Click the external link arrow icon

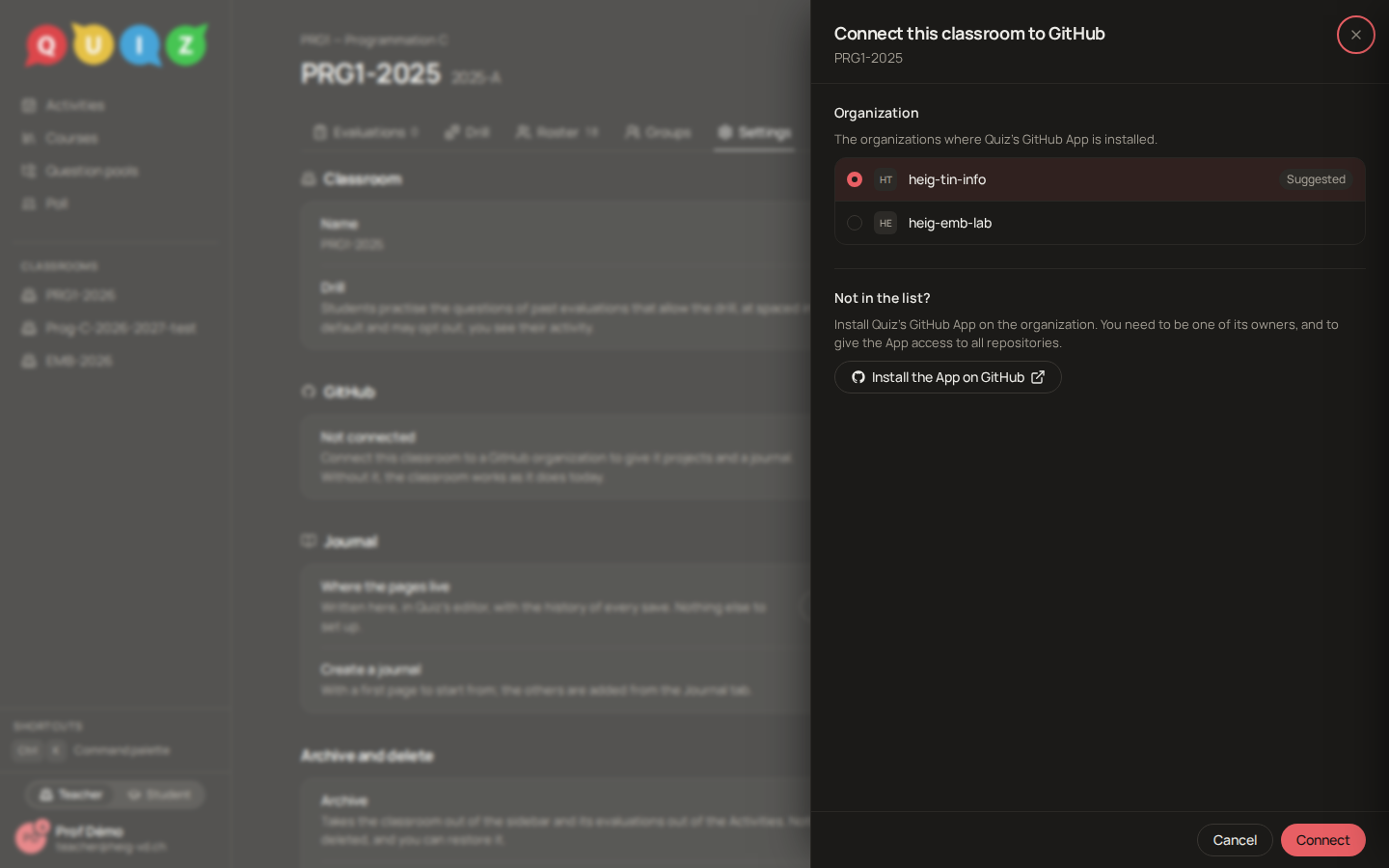coord(1038,377)
